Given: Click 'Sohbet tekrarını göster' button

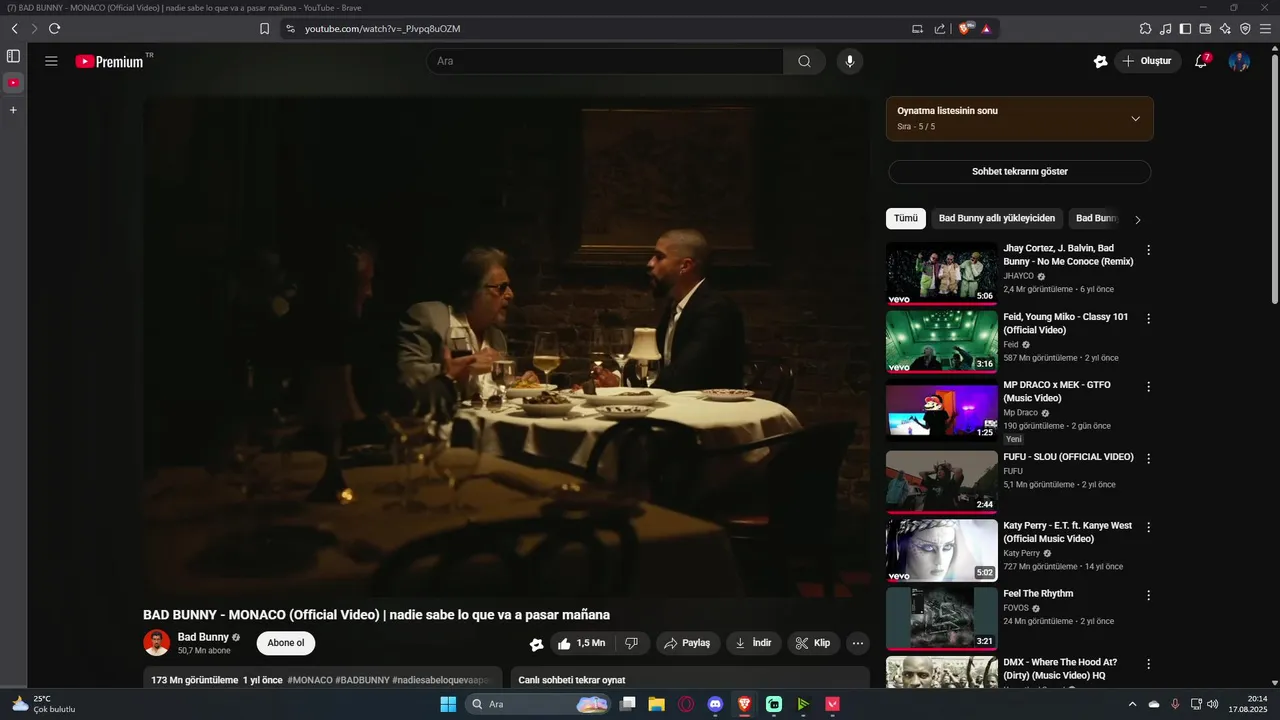Looking at the screenshot, I should click(1020, 172).
